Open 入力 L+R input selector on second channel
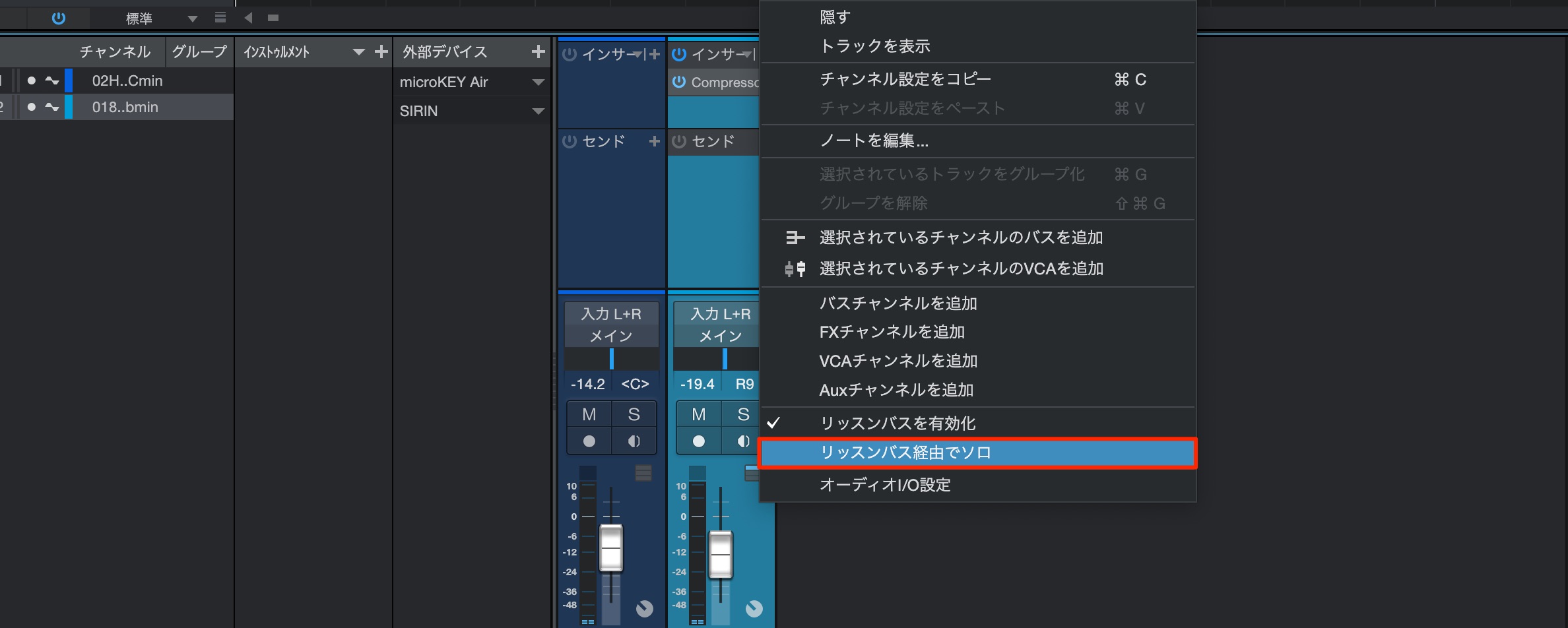 coord(717,314)
